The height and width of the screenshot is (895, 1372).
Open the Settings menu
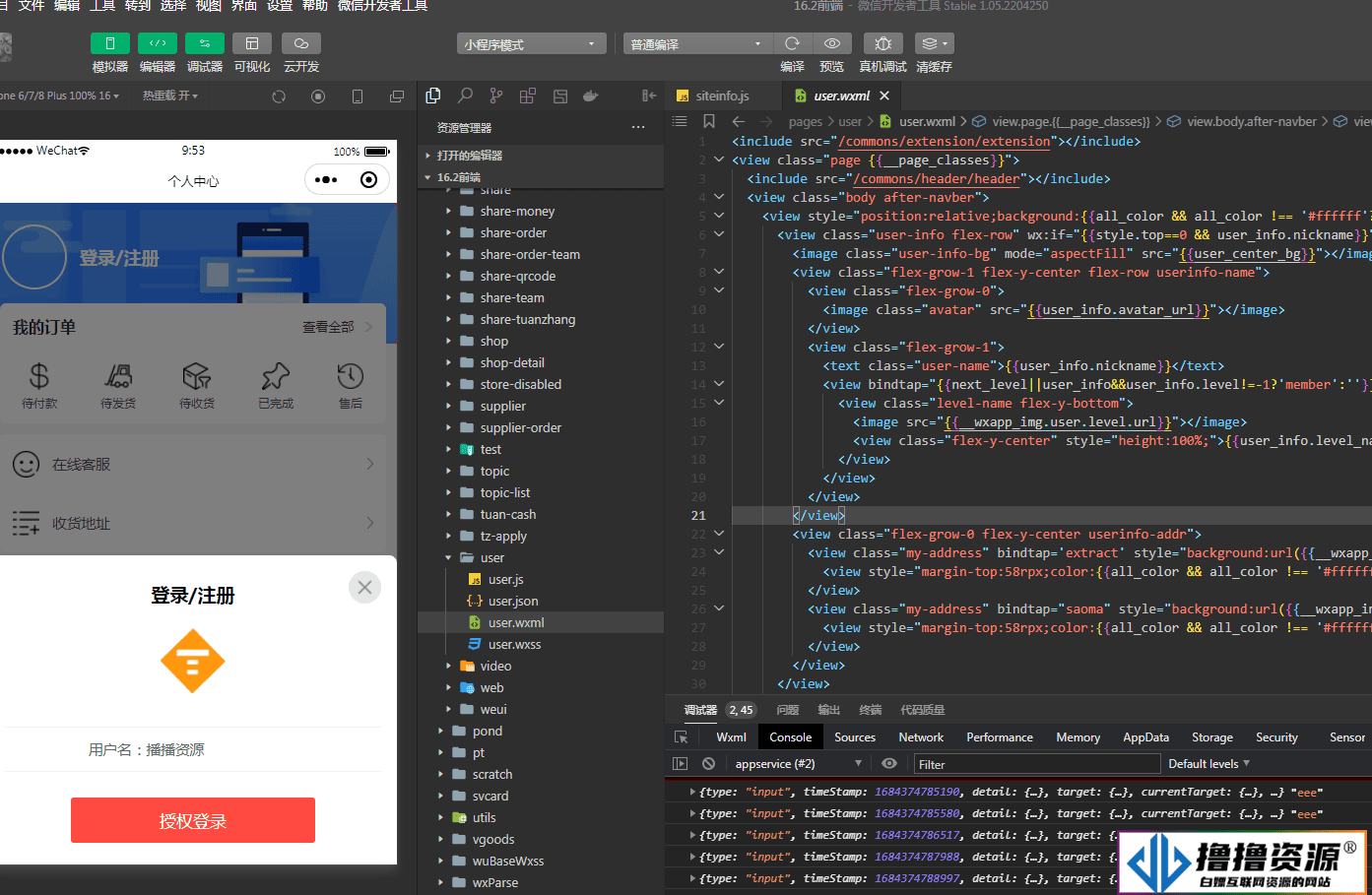click(280, 6)
